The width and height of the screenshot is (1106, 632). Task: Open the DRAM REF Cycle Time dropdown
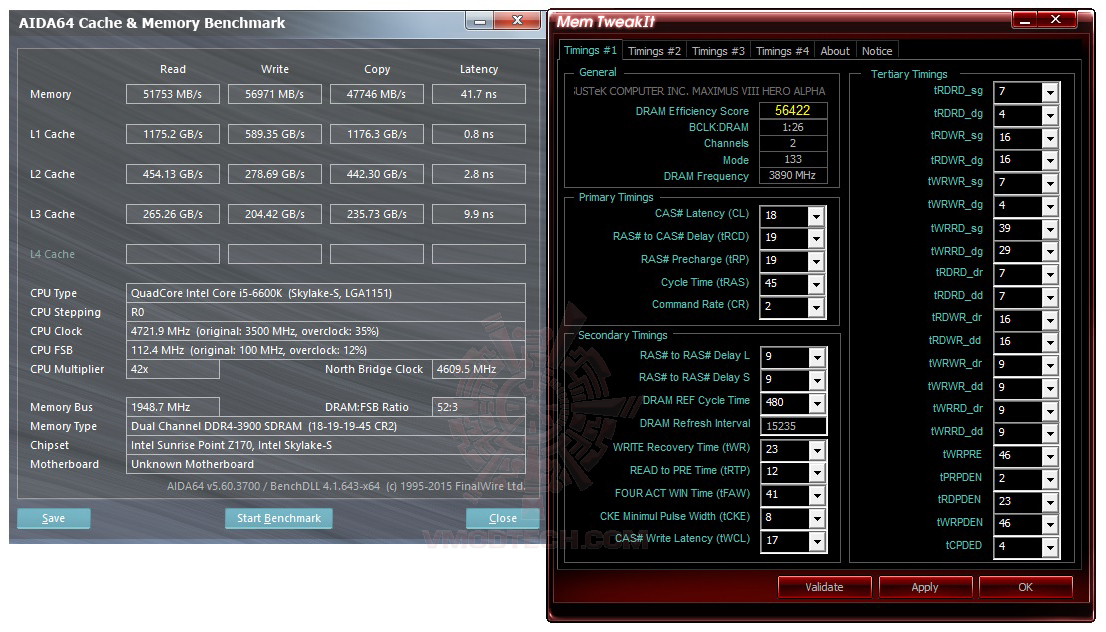817,403
